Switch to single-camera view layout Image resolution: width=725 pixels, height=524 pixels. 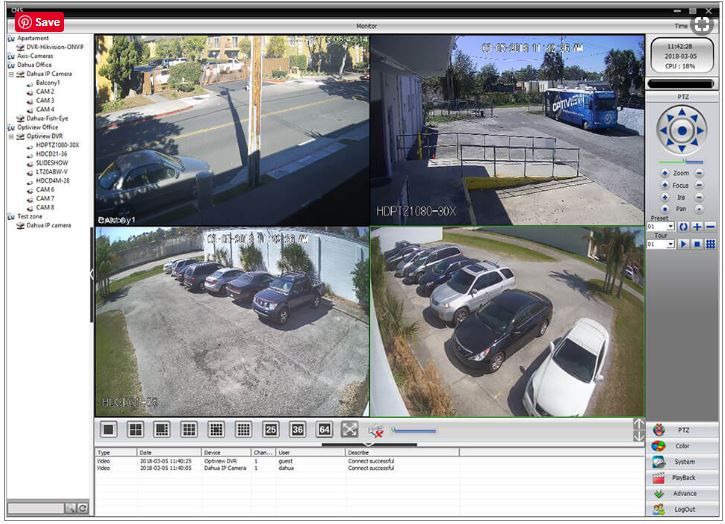pyautogui.click(x=109, y=429)
